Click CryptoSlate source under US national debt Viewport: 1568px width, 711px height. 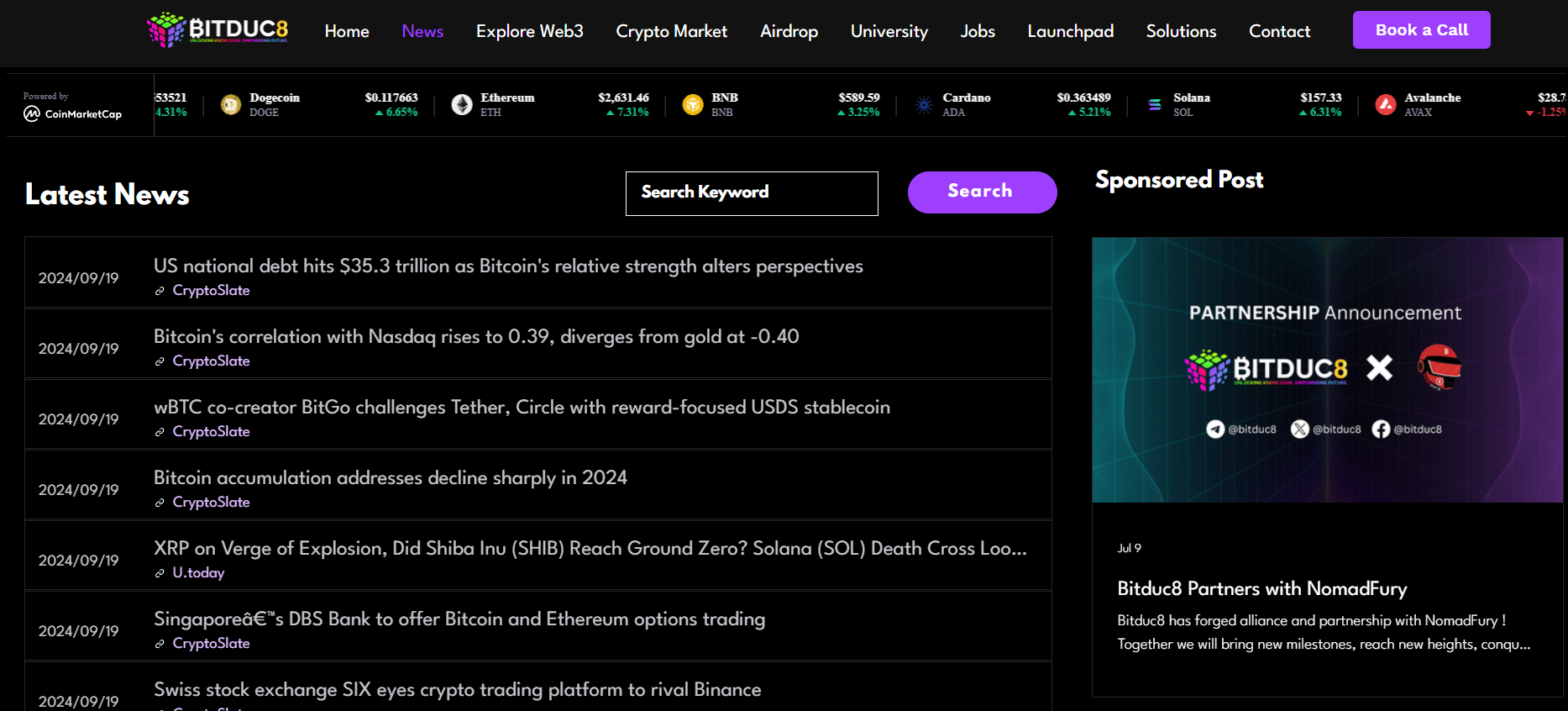(x=211, y=291)
